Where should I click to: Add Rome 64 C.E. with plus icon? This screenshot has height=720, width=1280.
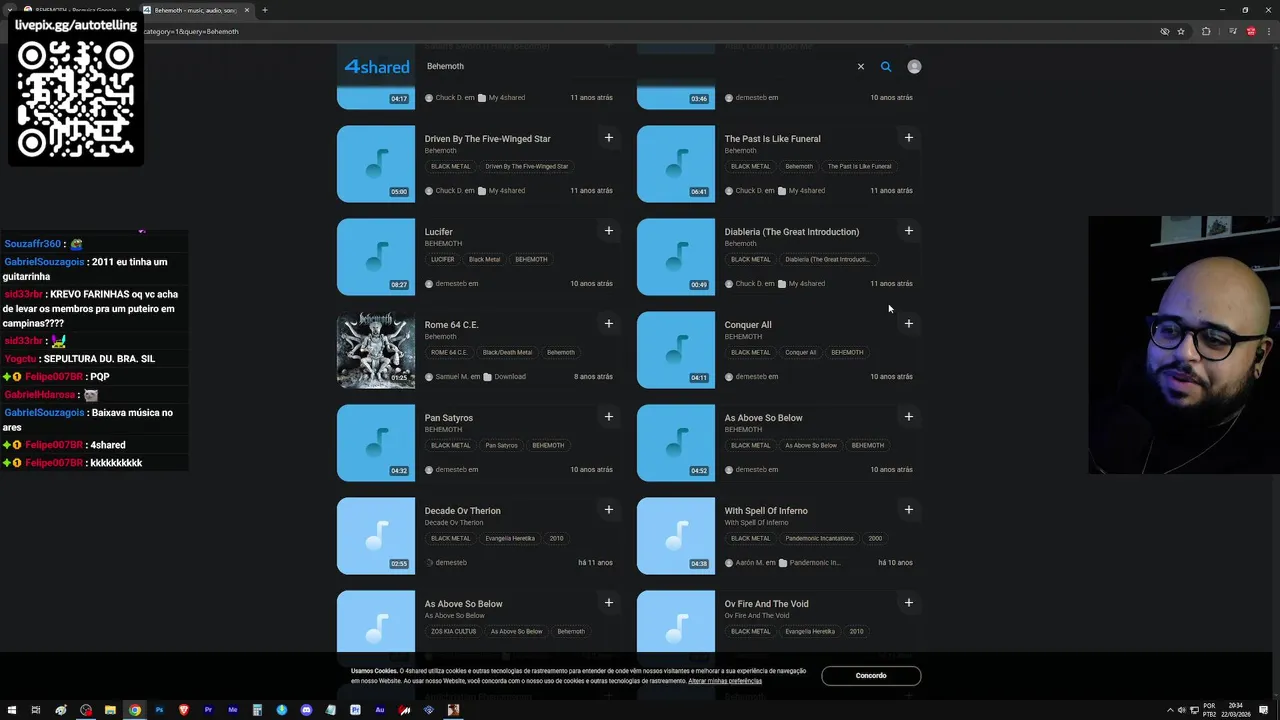(x=608, y=324)
